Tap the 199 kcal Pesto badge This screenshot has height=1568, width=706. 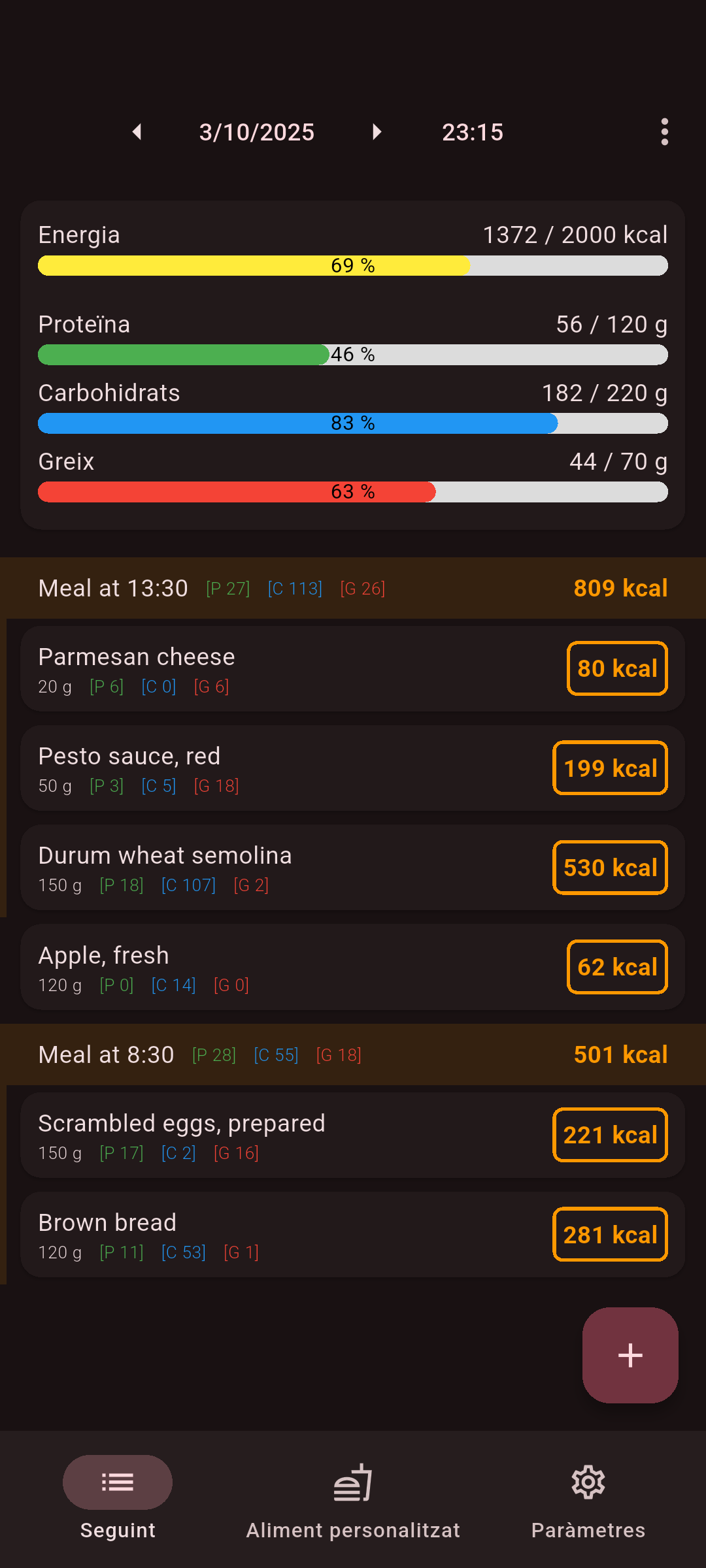[610, 768]
